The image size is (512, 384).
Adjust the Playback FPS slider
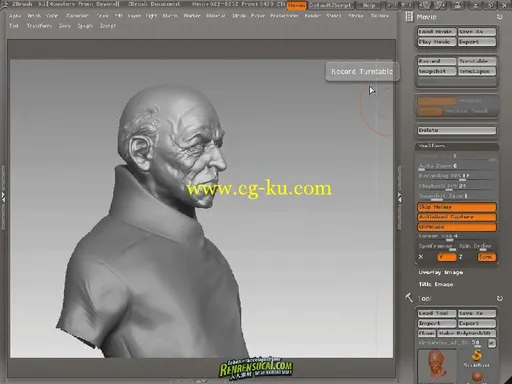(457, 186)
